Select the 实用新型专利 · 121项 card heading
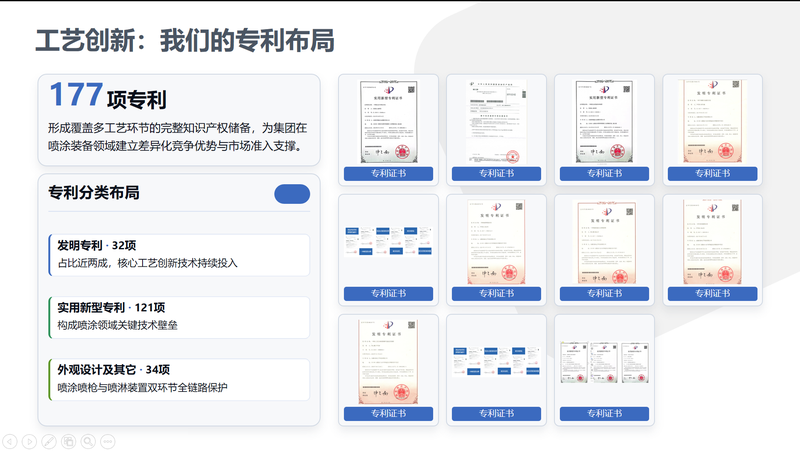This screenshot has height=451, width=800. click(111, 308)
